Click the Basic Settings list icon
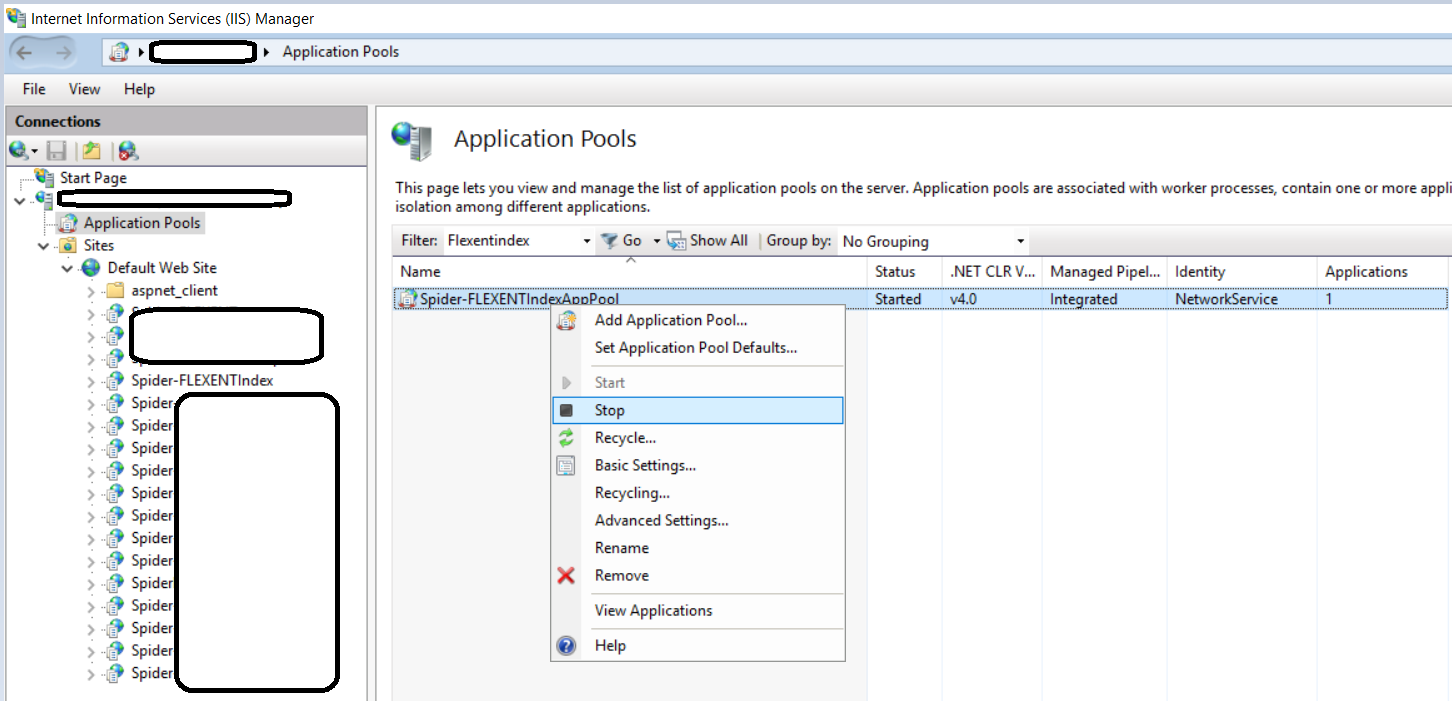The image size is (1452, 701). point(566,465)
